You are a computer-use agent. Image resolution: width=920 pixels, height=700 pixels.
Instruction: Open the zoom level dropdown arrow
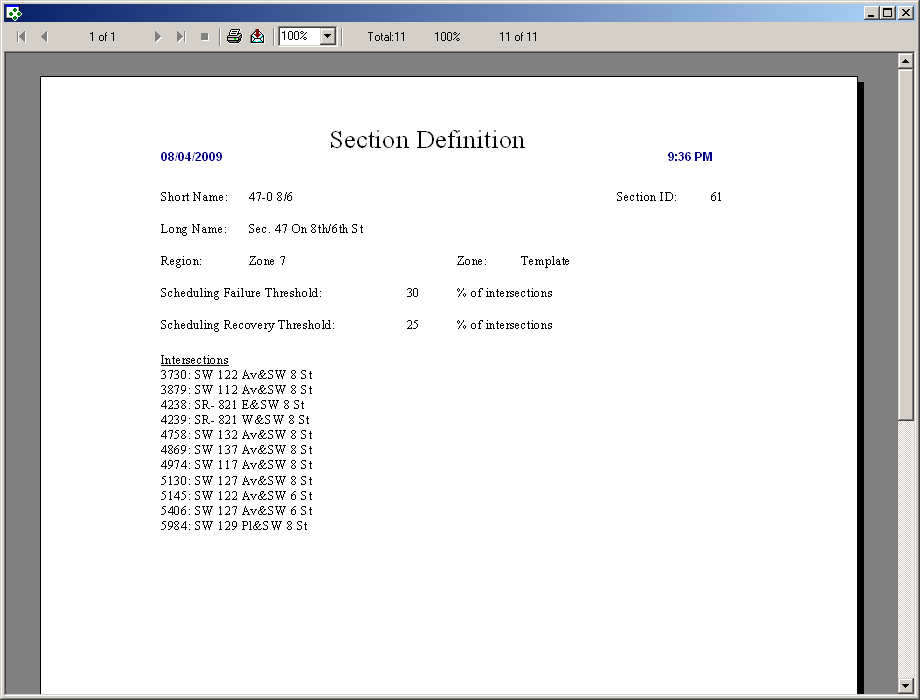tap(327, 37)
